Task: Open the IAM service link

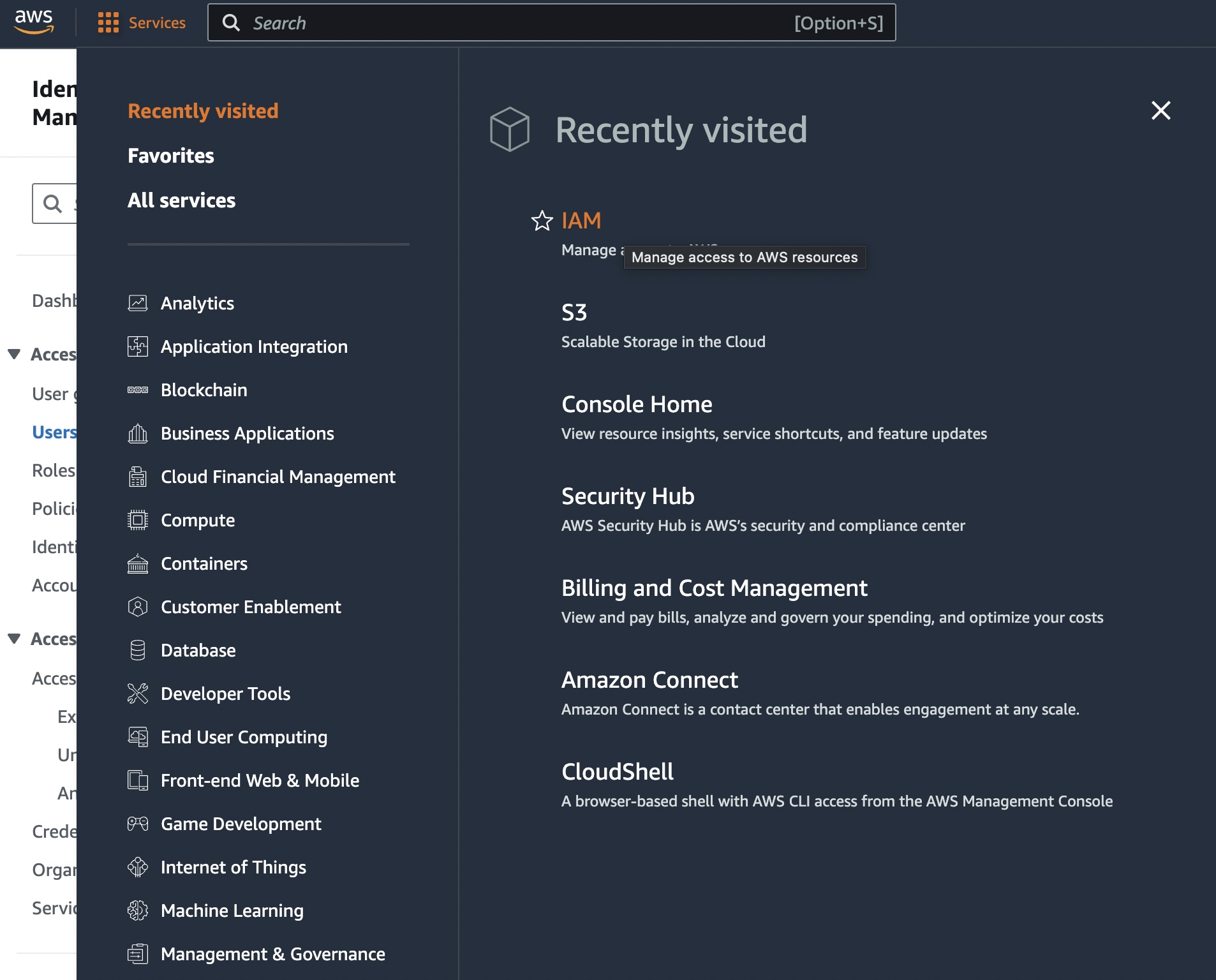Action: coord(581,221)
